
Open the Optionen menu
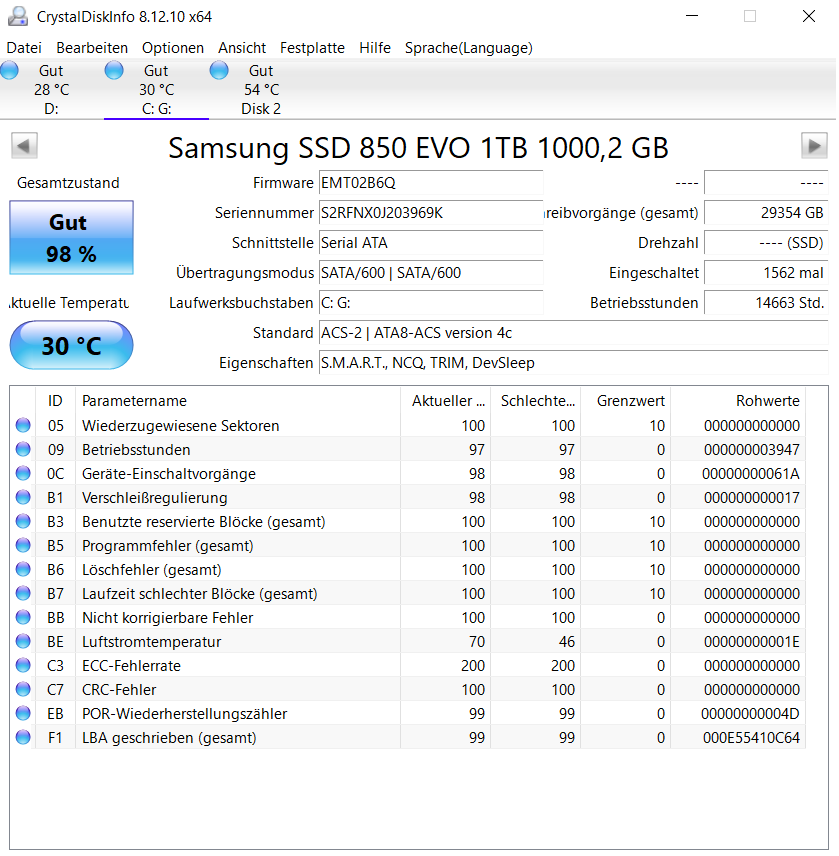click(x=172, y=48)
